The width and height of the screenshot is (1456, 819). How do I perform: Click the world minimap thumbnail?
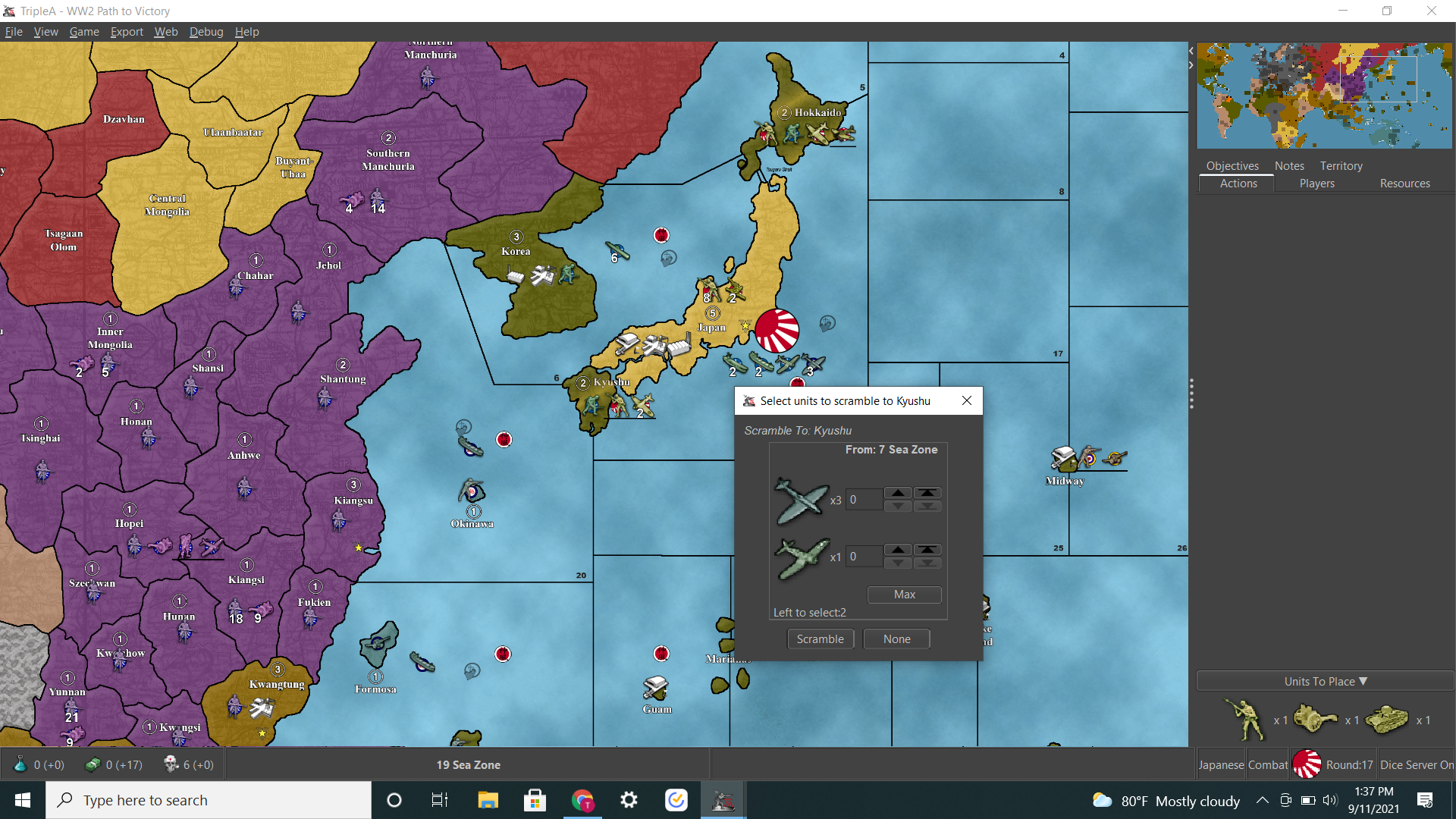coord(1324,96)
